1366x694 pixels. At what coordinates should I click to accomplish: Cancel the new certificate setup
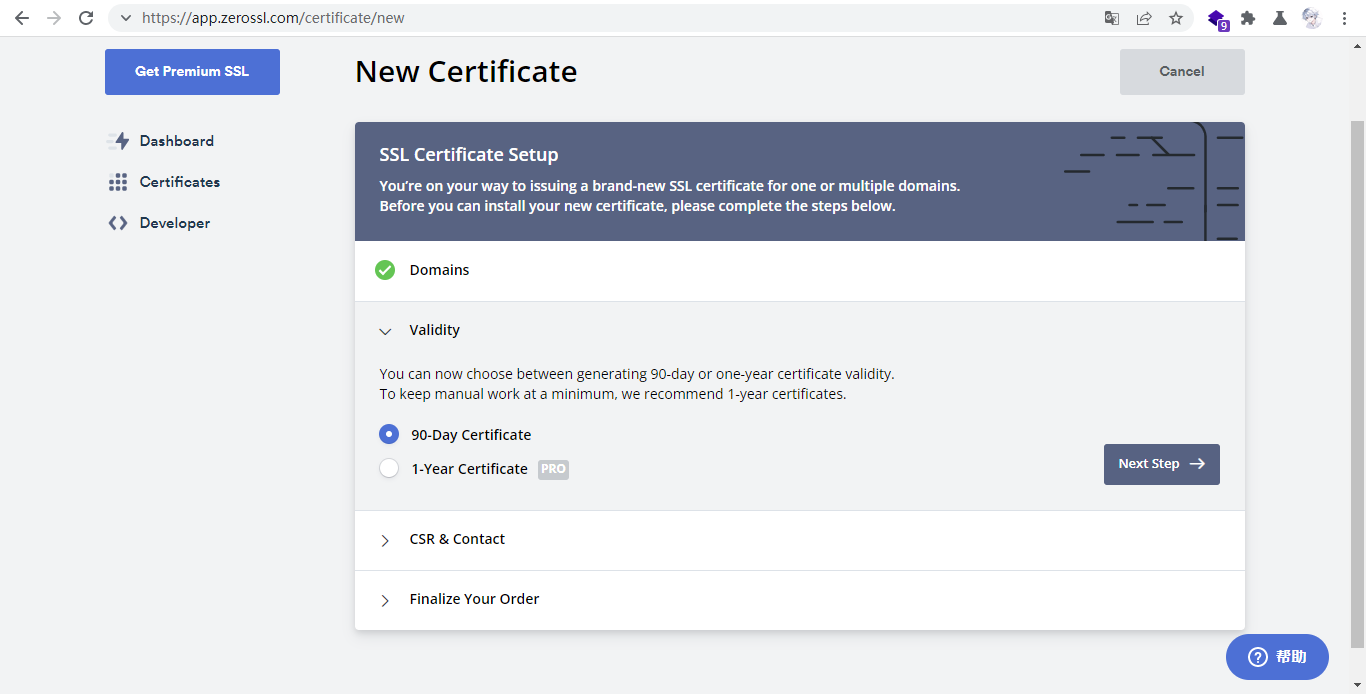1181,72
